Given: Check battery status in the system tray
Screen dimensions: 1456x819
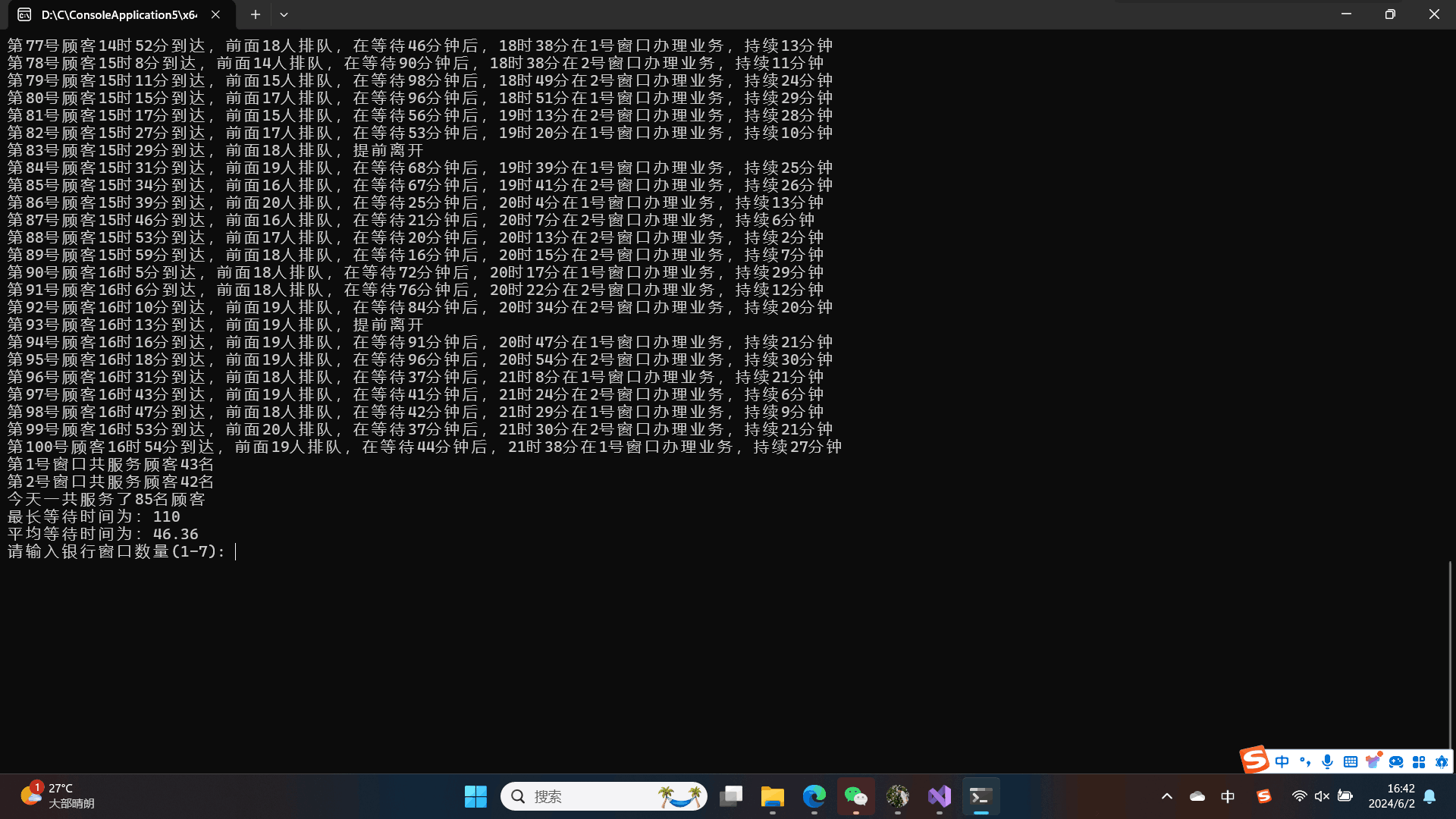Looking at the screenshot, I should [1345, 796].
